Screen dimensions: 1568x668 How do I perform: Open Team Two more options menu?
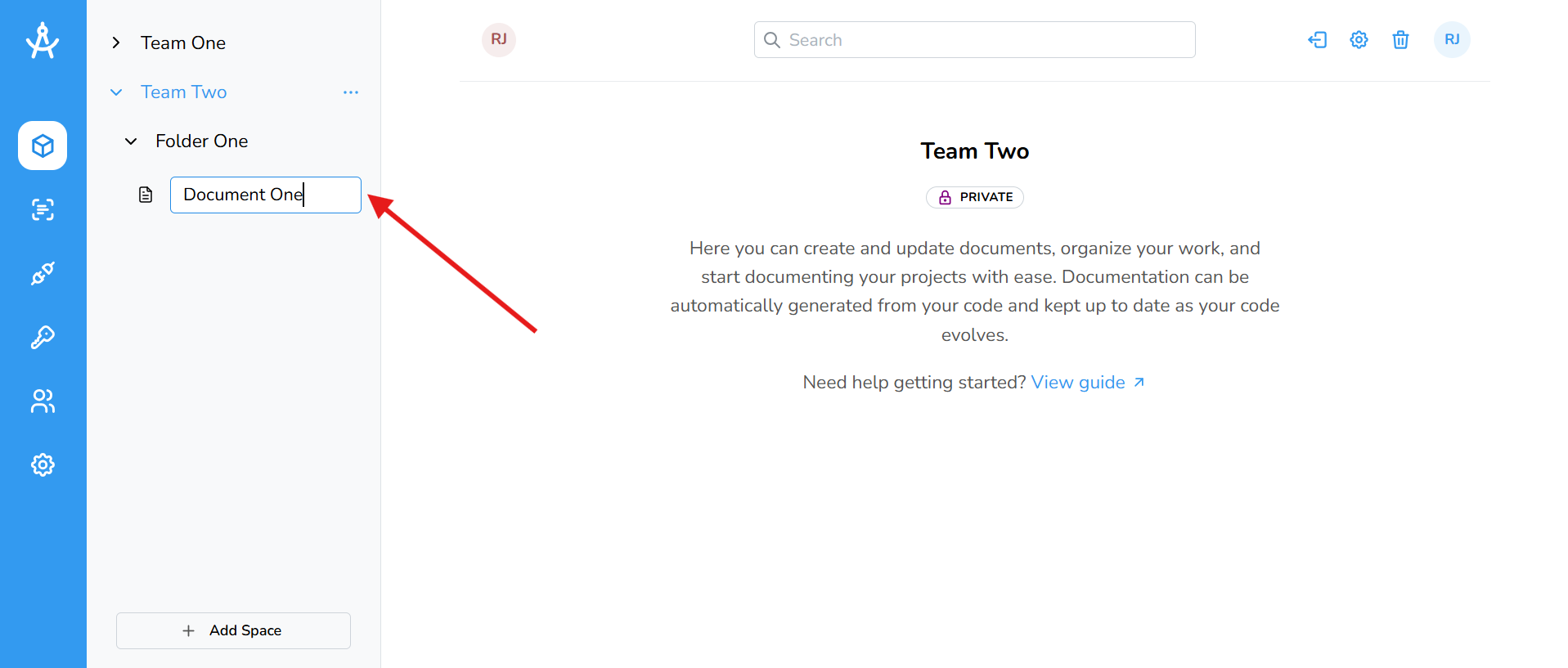click(351, 92)
